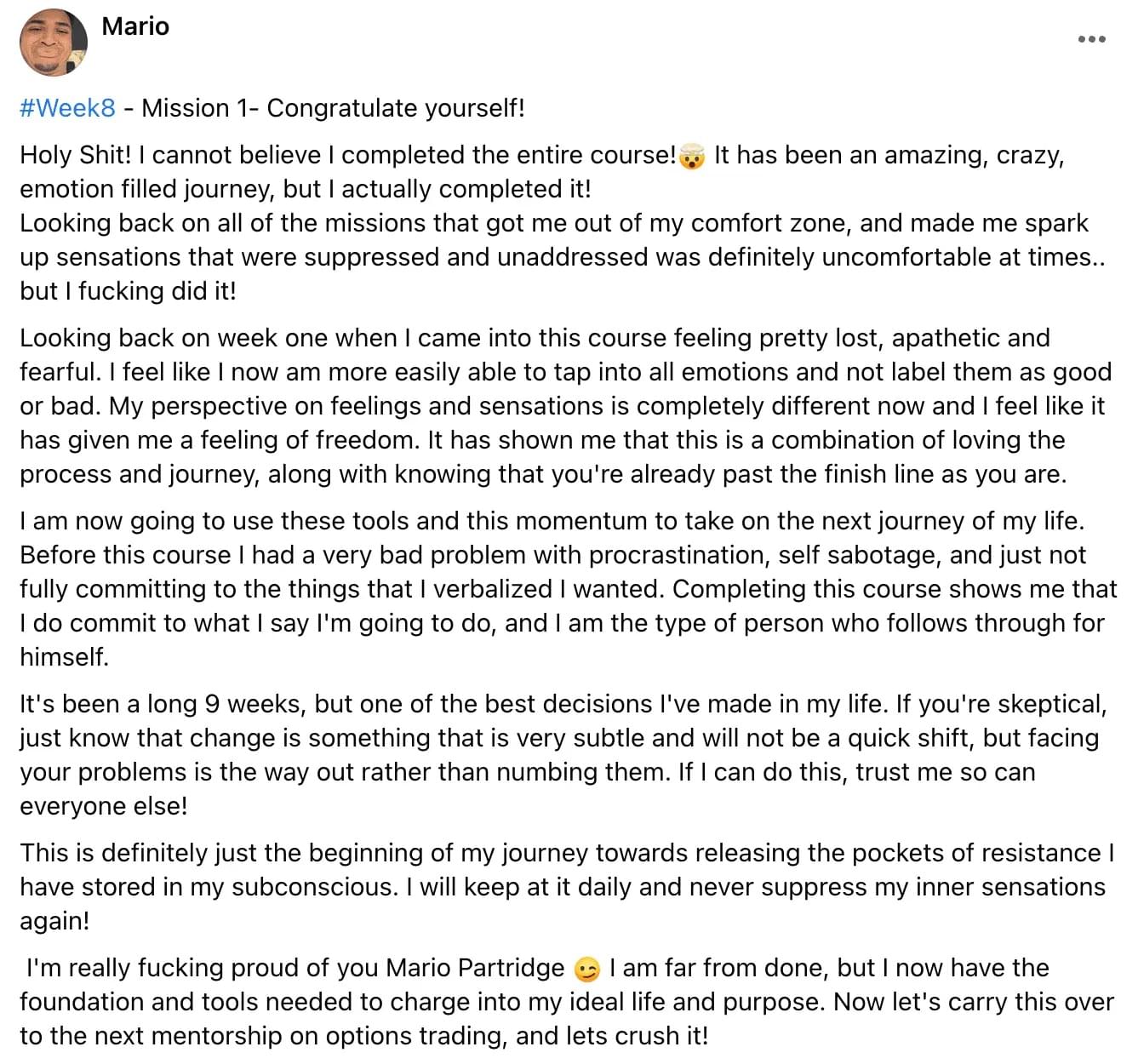Image resolution: width=1138 pixels, height=1064 pixels.
Task: Click the exploding head emoji
Action: (693, 156)
